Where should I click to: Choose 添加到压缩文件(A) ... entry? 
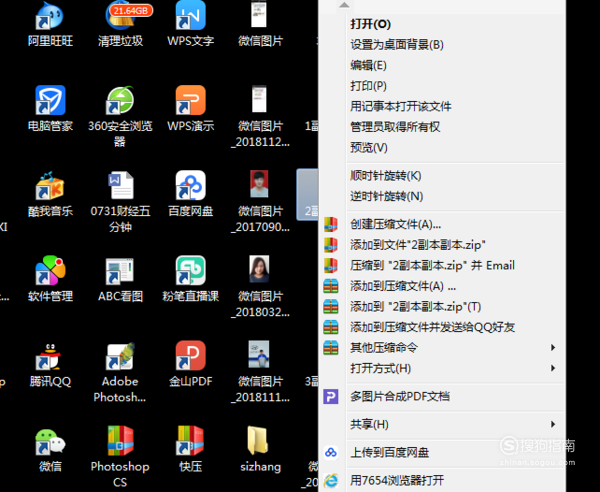pos(442,286)
